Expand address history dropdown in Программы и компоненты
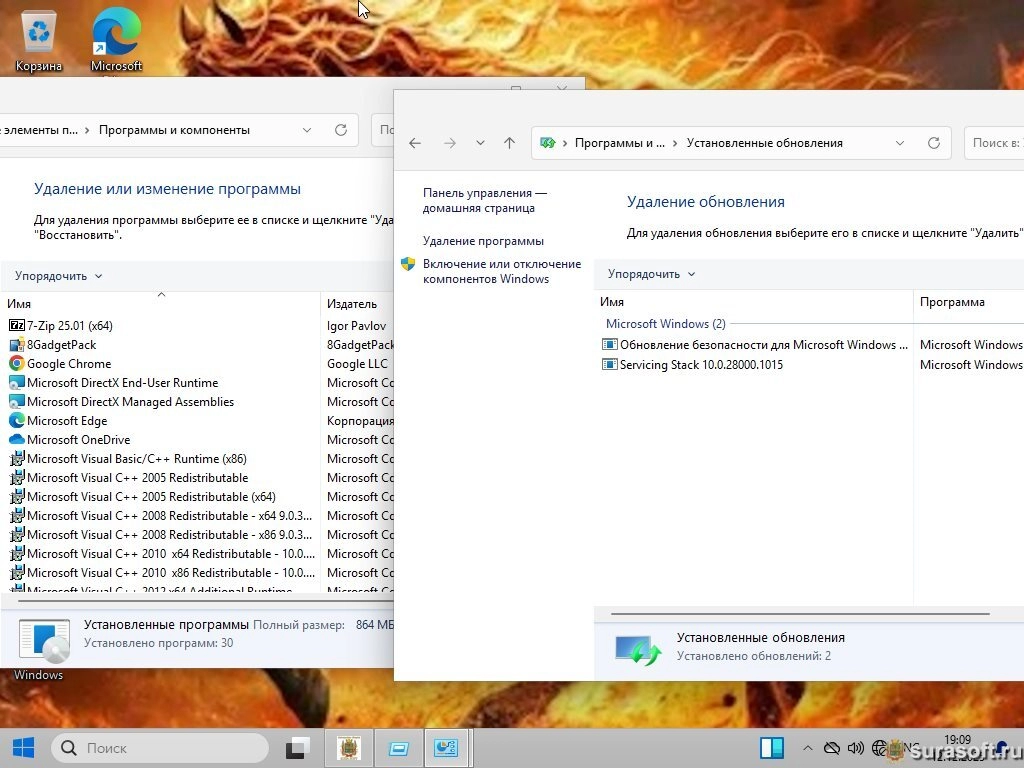The image size is (1024, 768). (x=306, y=130)
